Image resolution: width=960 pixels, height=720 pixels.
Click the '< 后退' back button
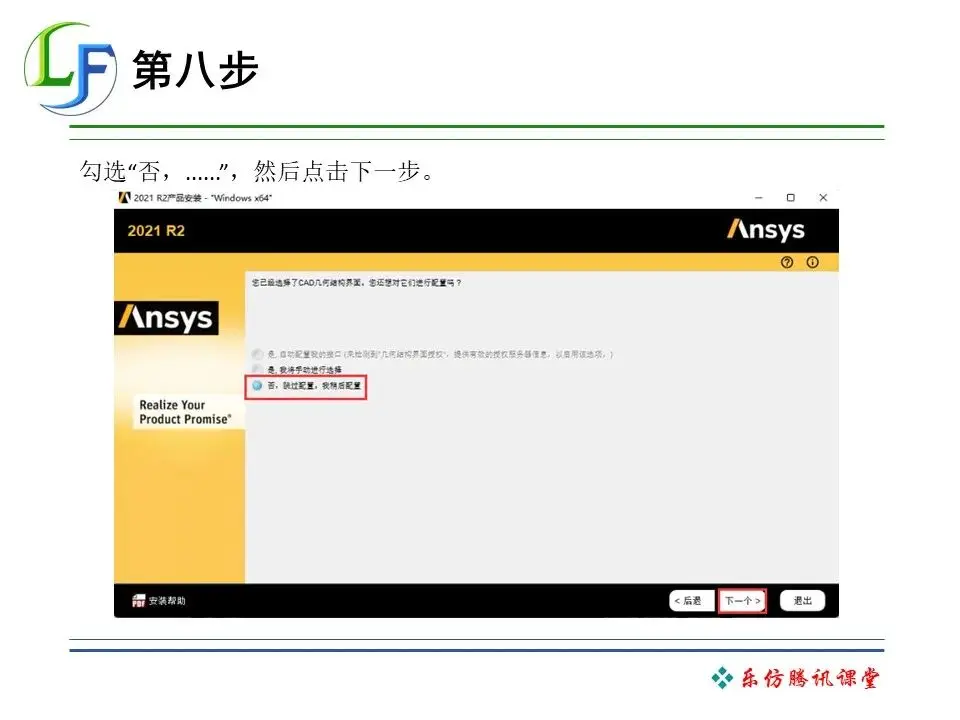691,601
